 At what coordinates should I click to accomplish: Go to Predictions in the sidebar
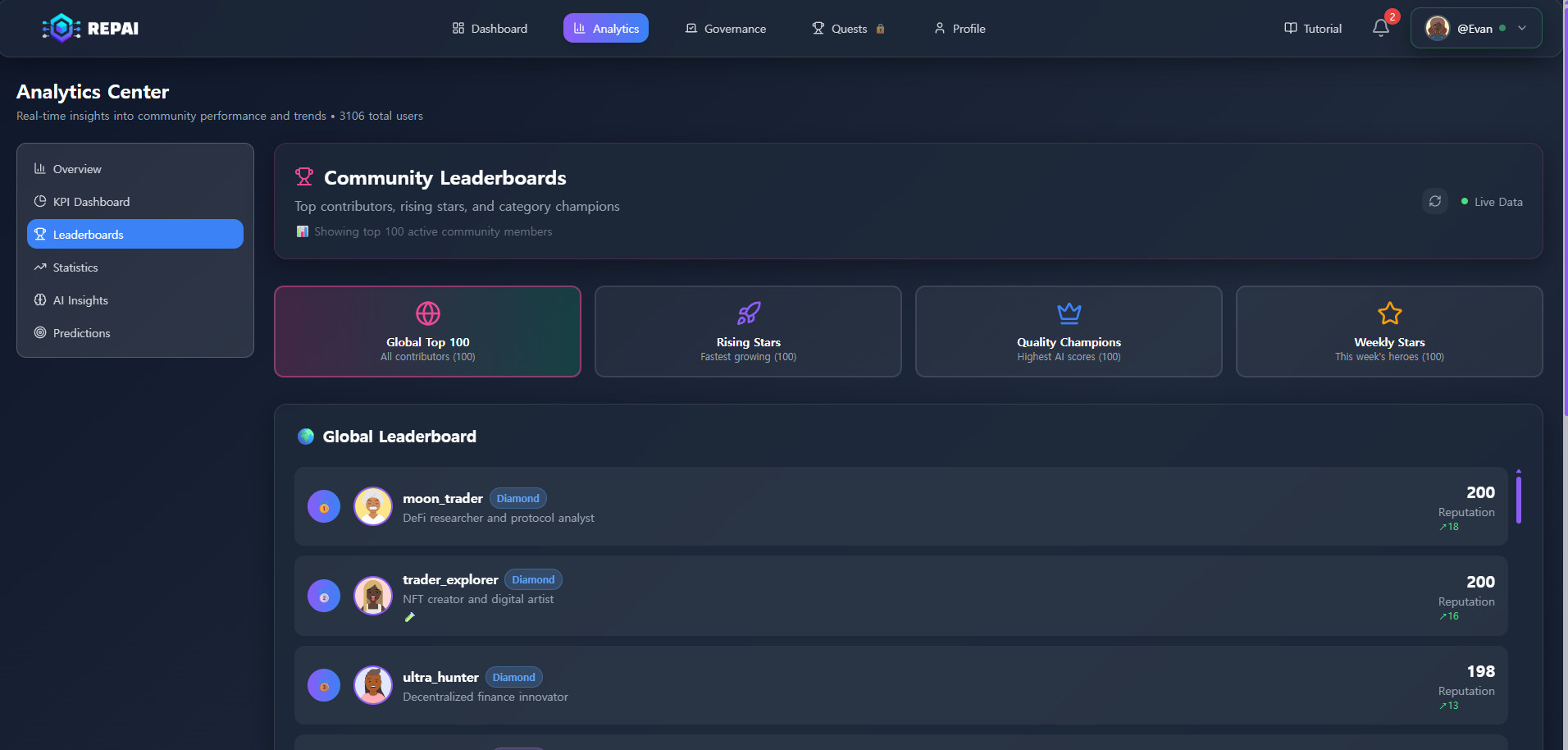coord(81,333)
